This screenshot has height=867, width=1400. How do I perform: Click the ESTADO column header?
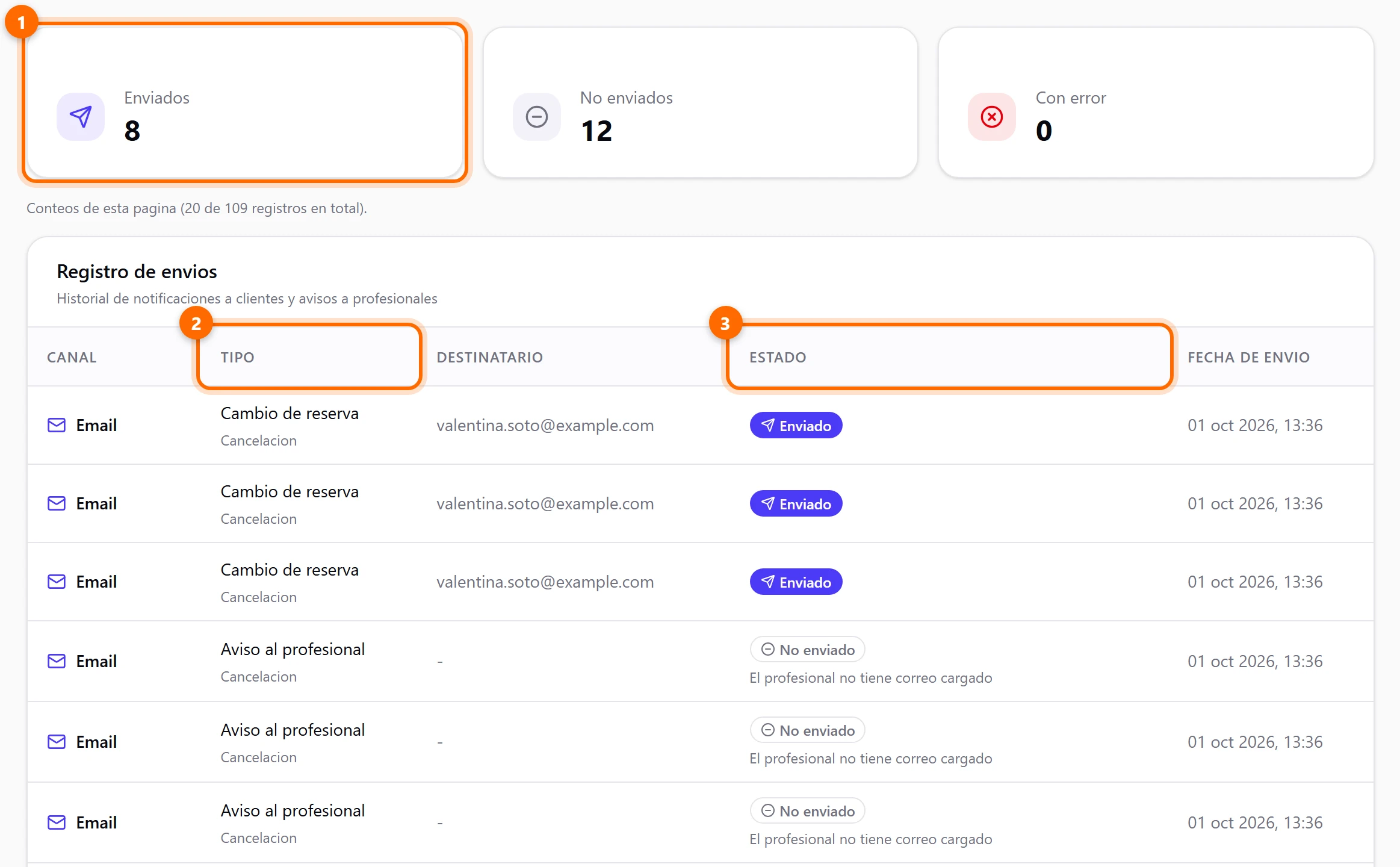pyautogui.click(x=778, y=358)
